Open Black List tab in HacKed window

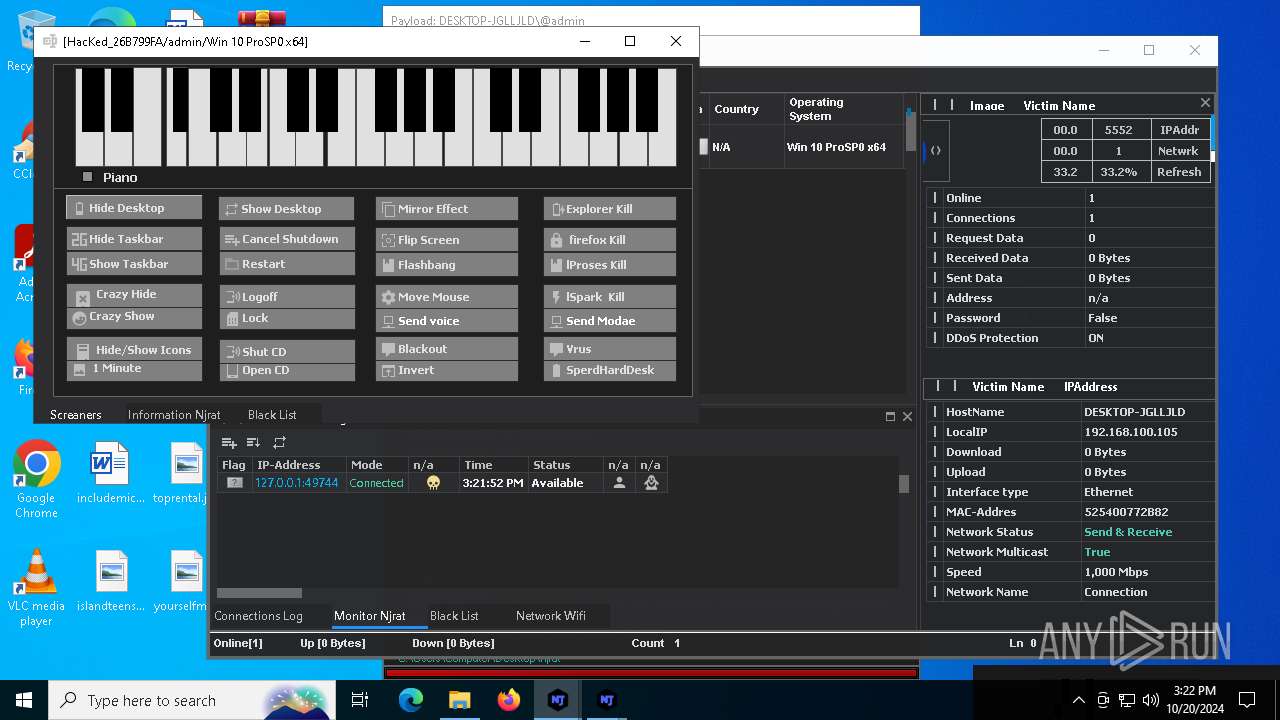[272, 414]
